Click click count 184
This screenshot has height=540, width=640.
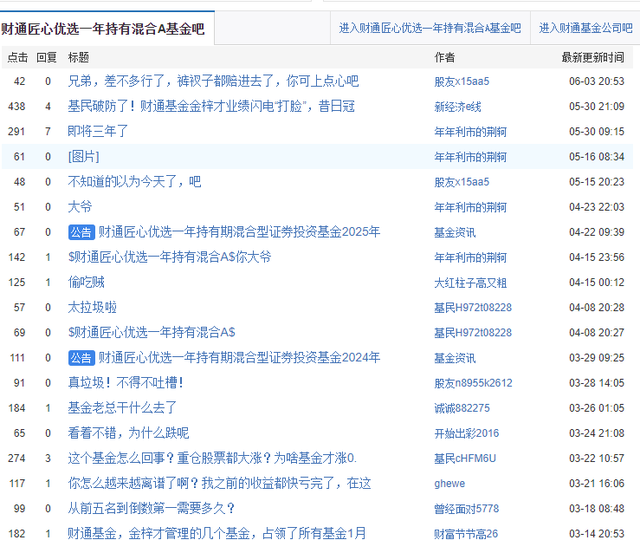(x=16, y=409)
